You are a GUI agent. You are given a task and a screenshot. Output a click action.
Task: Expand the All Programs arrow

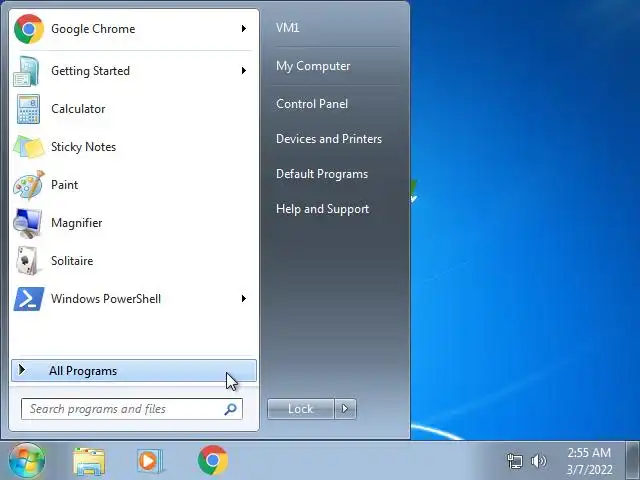point(22,370)
